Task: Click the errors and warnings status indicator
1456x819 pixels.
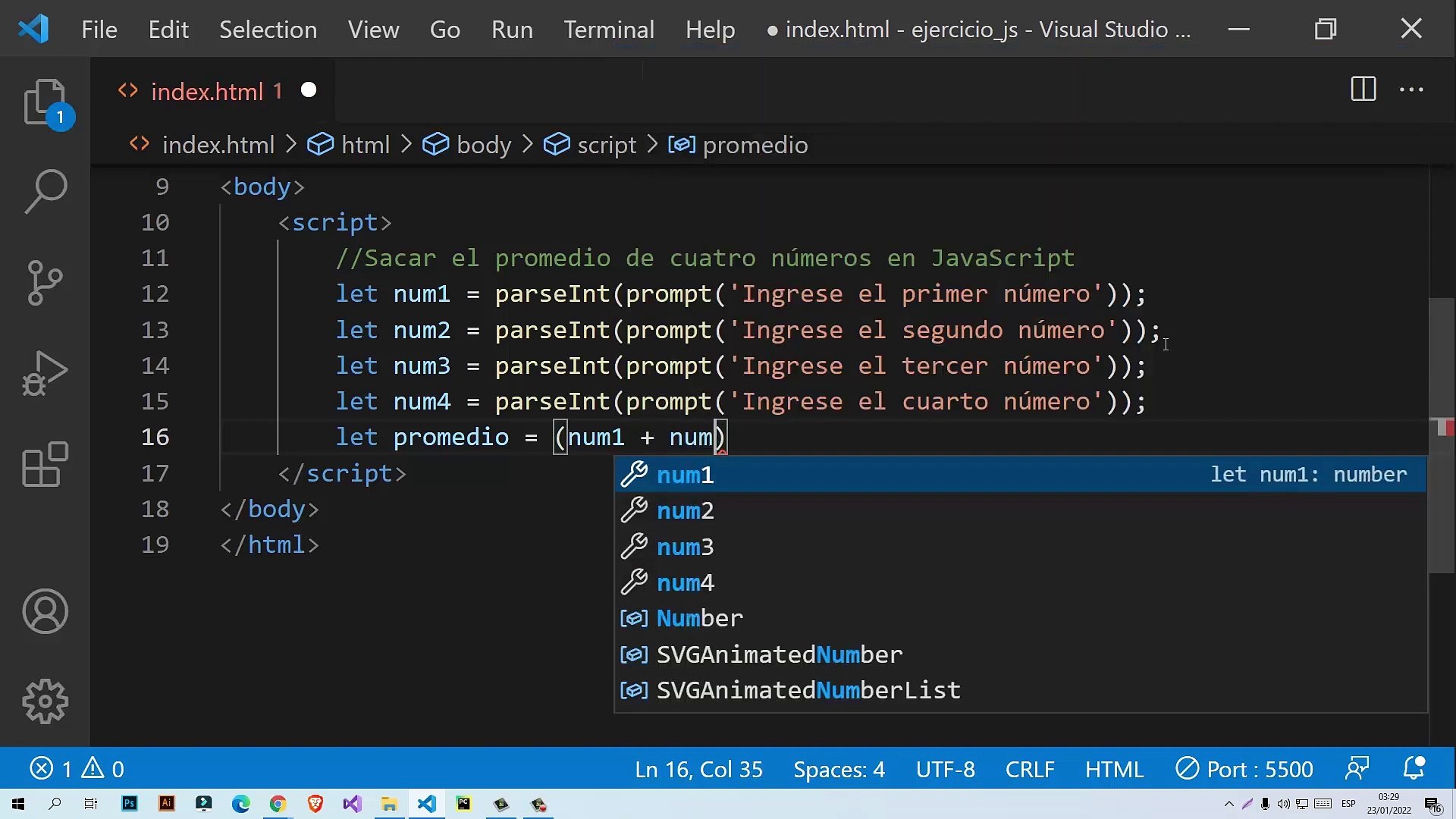Action: tap(77, 769)
